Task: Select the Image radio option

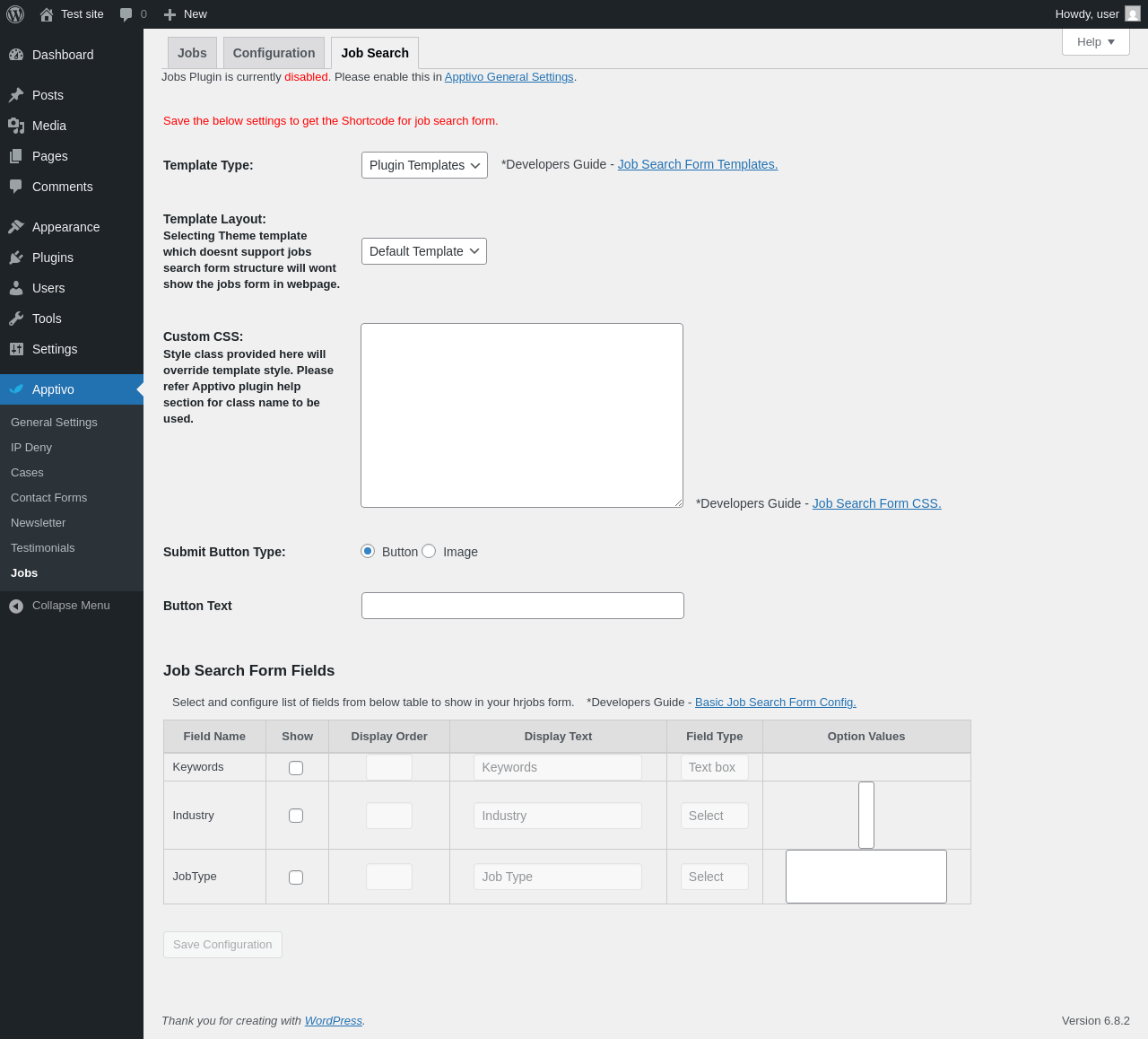Action: pyautogui.click(x=429, y=551)
